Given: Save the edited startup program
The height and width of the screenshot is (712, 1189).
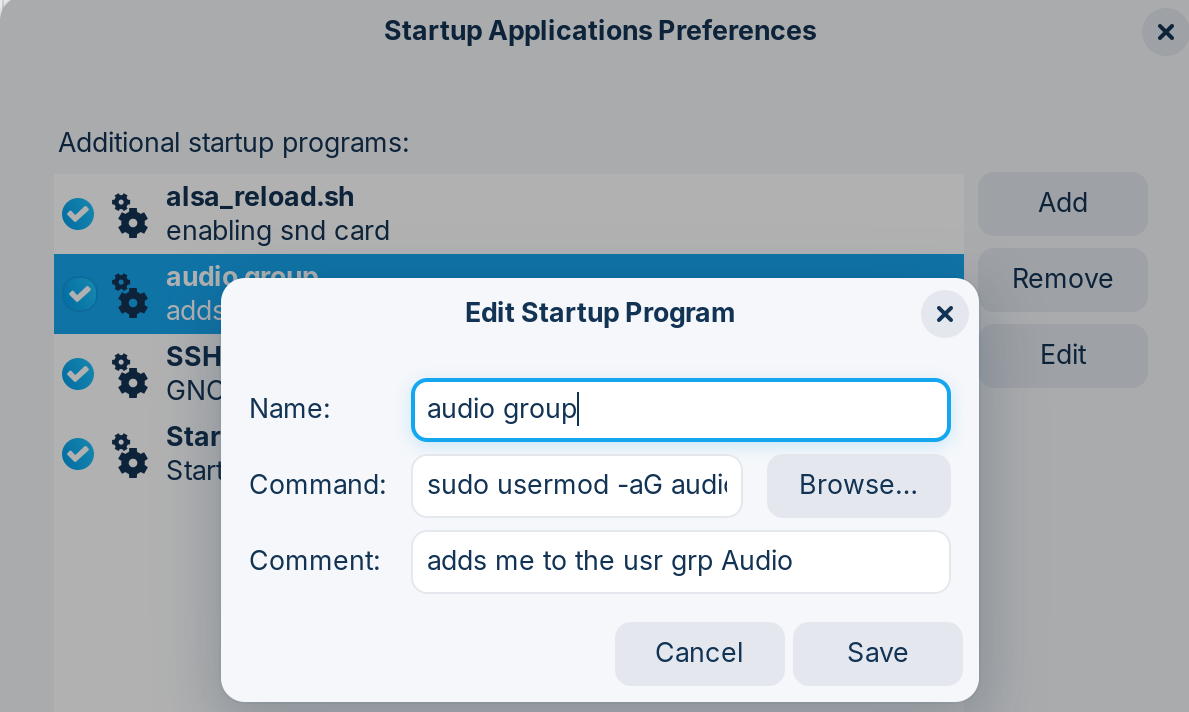Looking at the screenshot, I should [877, 653].
